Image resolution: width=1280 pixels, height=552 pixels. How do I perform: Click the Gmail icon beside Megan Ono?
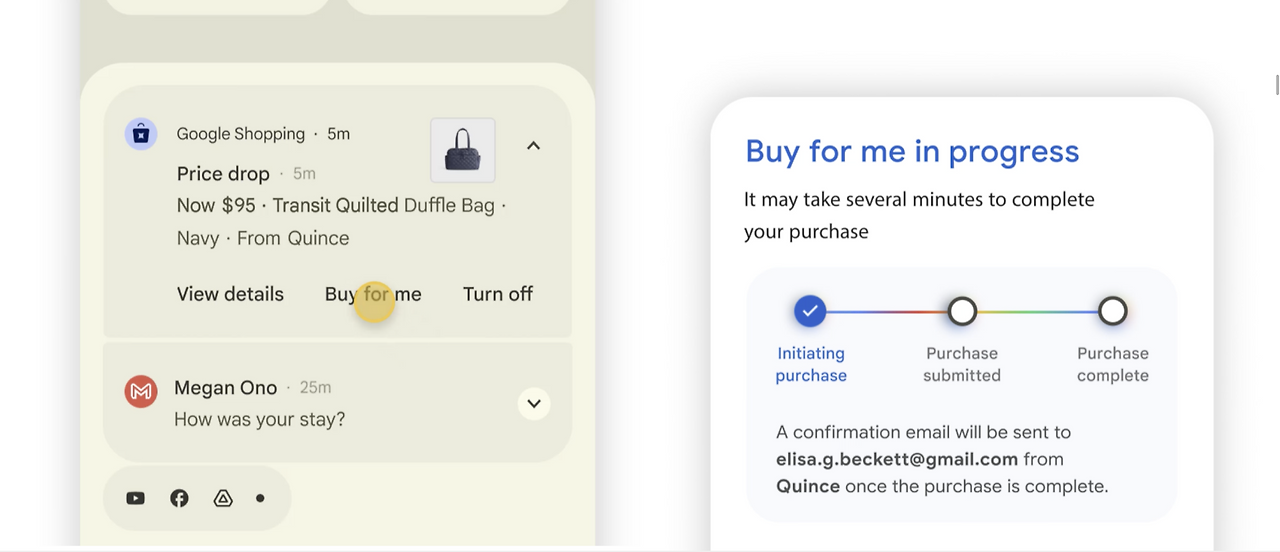pos(141,391)
